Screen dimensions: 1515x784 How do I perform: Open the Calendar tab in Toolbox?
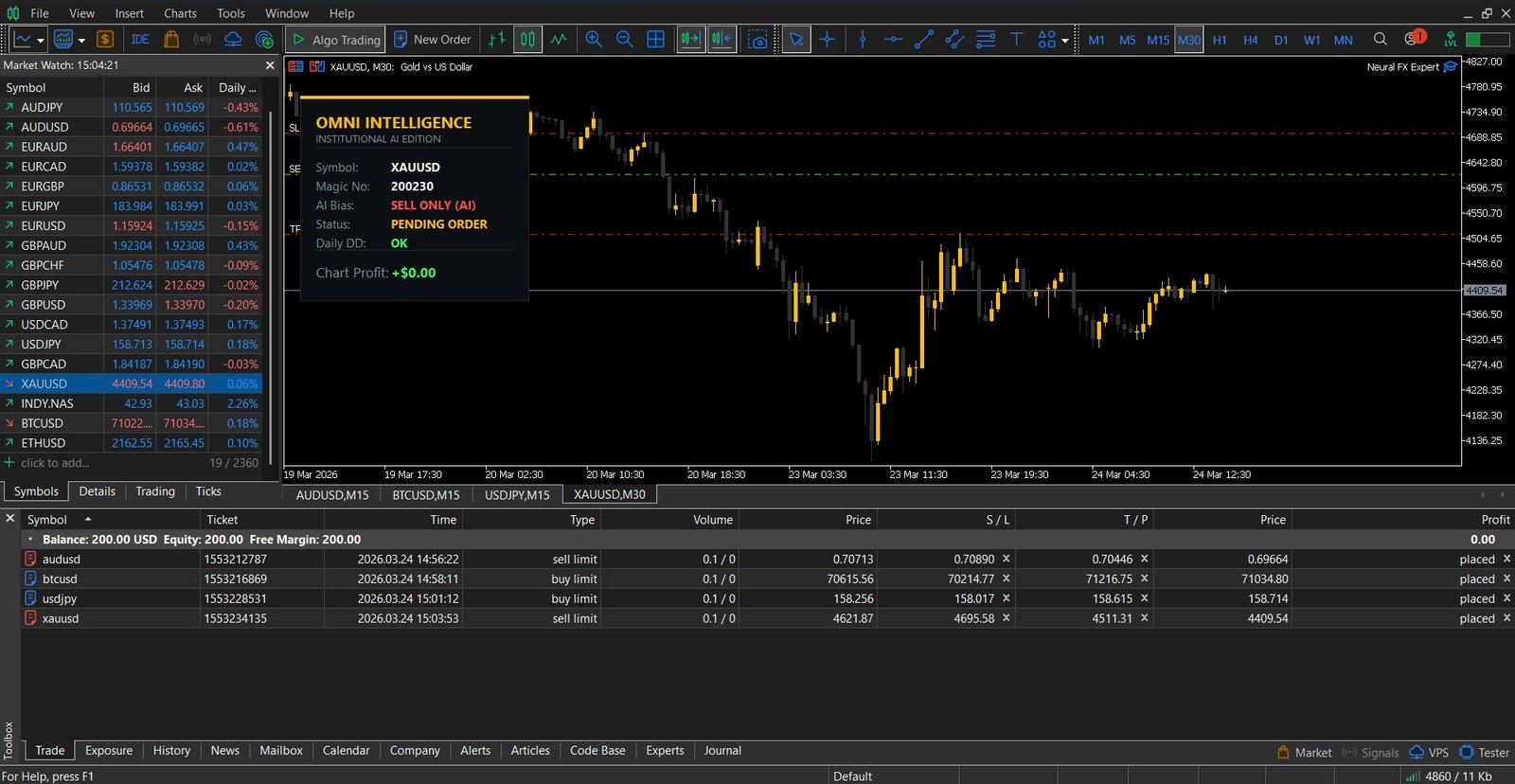tap(346, 751)
